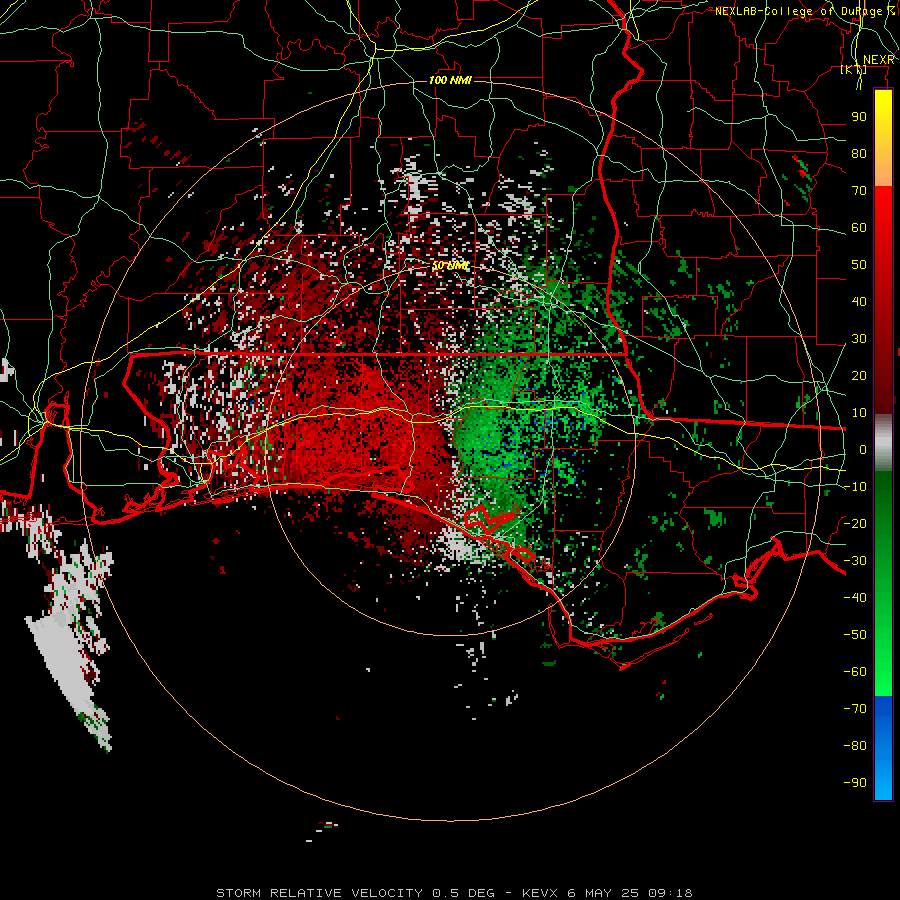Click the -20 value on the velocity scale
Viewport: 900px width, 900px height.
pyautogui.click(x=855, y=523)
